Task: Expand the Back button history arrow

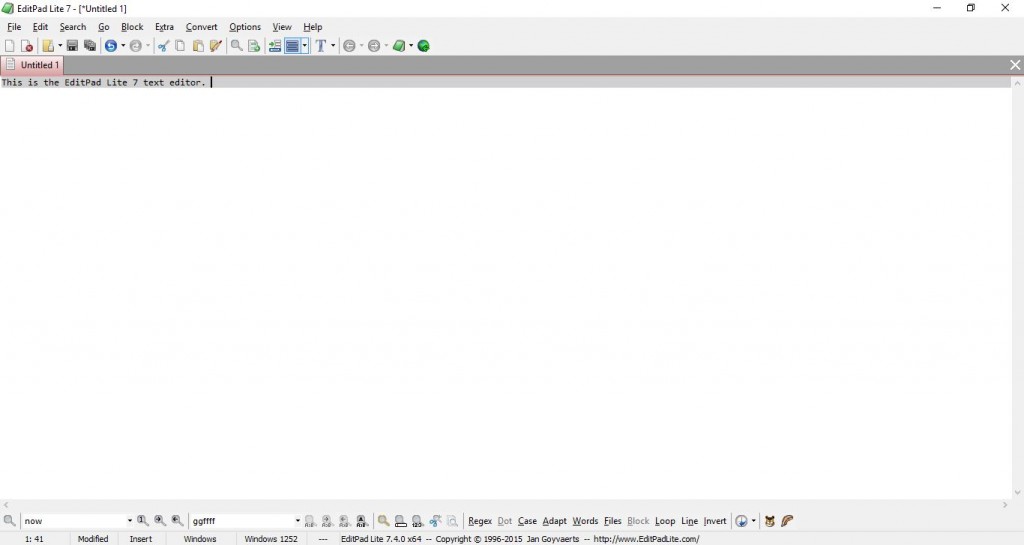Action: [x=361, y=46]
